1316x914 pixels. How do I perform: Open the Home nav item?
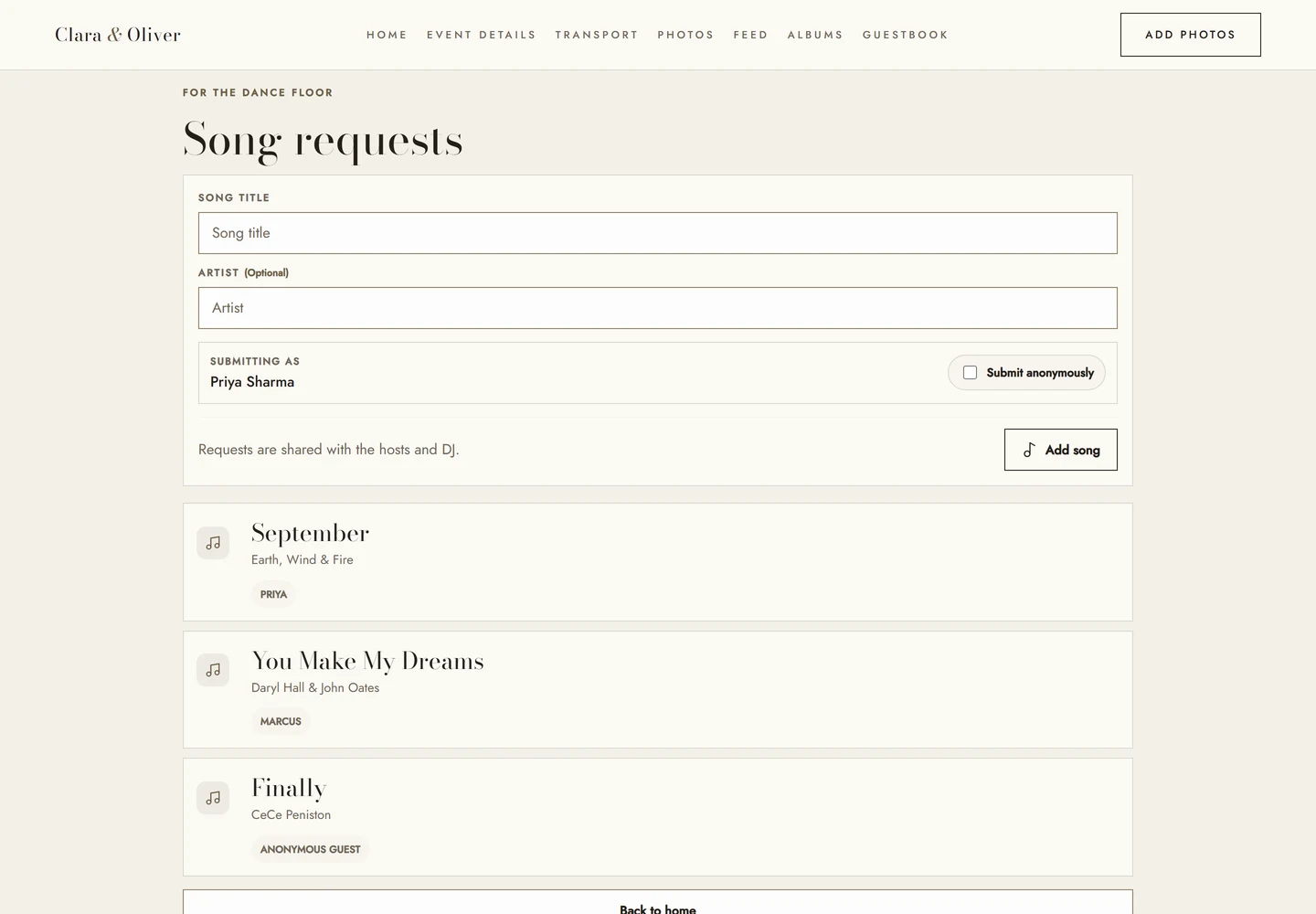point(387,35)
